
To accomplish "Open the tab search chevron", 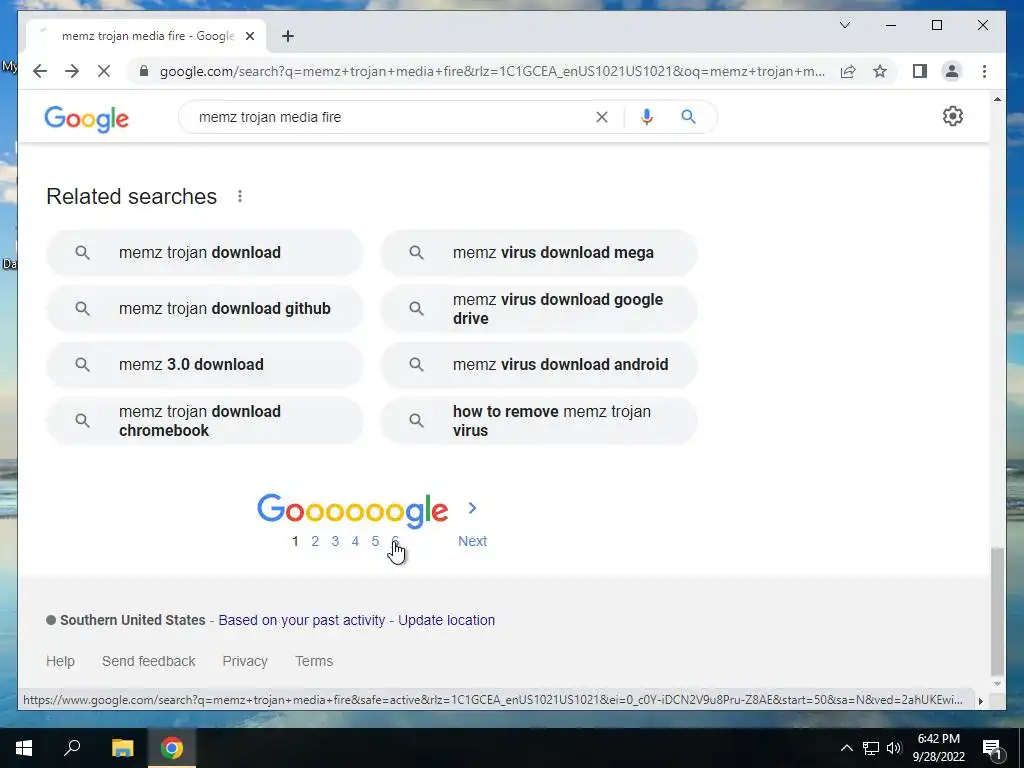I will pos(844,25).
